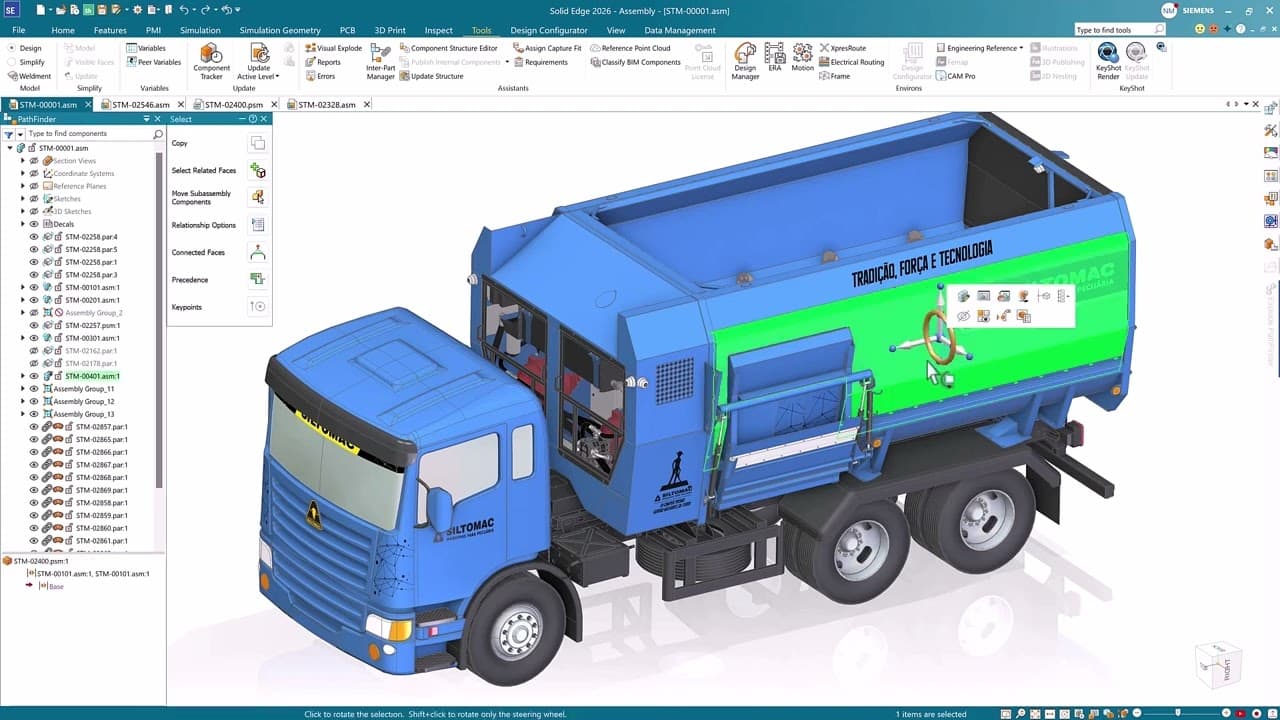Image resolution: width=1280 pixels, height=720 pixels.
Task: Click the Weldment button
Action: (29, 76)
